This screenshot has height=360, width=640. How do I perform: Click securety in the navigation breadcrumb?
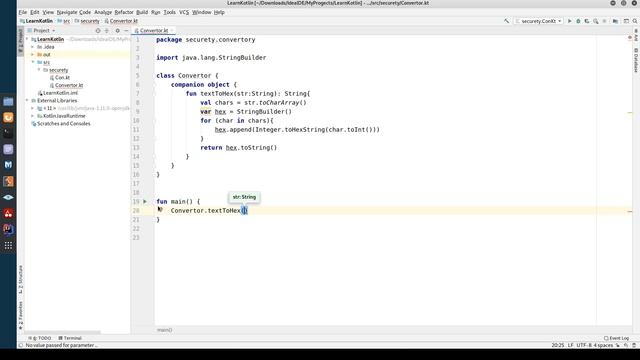coord(87,21)
